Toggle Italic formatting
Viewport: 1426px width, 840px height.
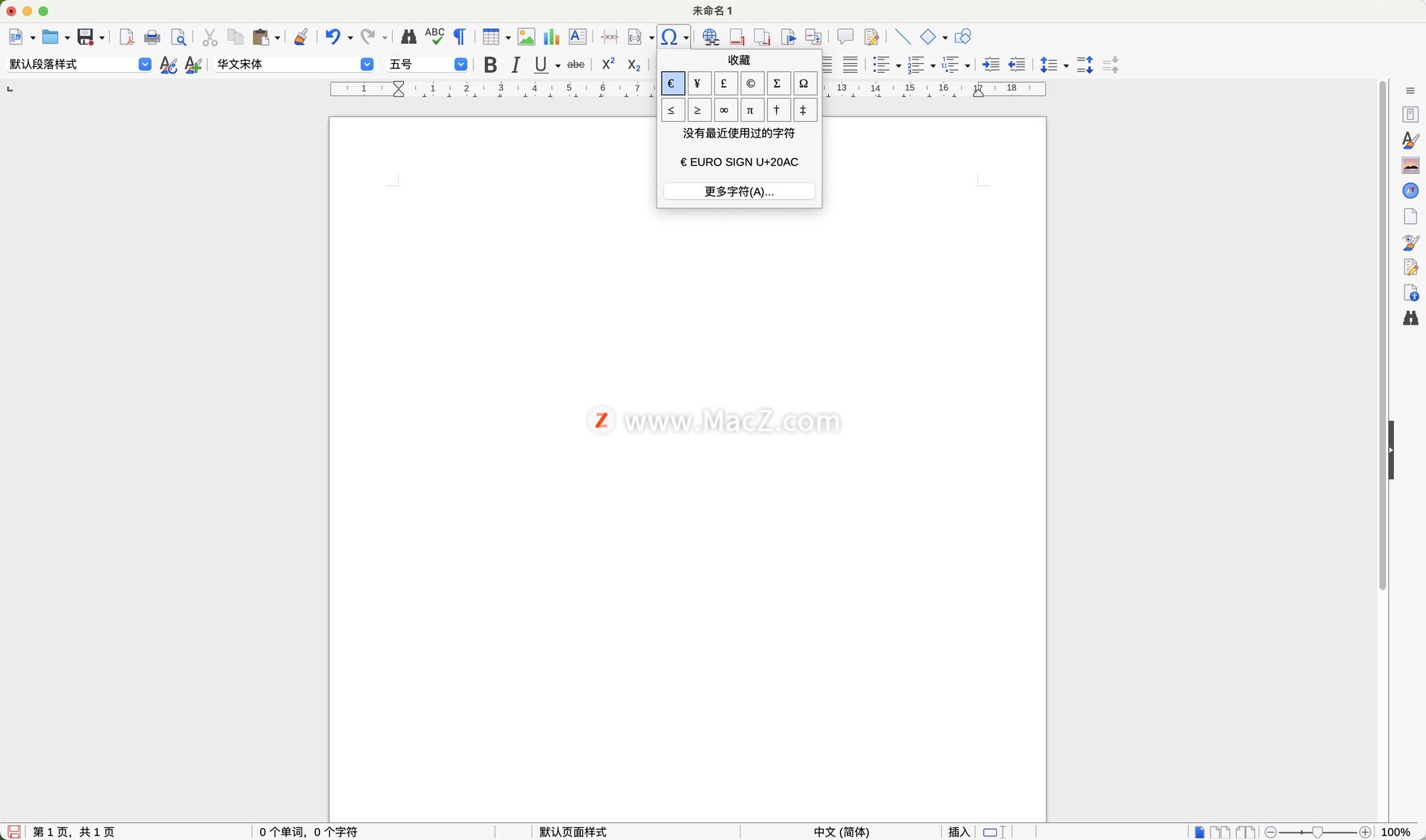point(515,65)
